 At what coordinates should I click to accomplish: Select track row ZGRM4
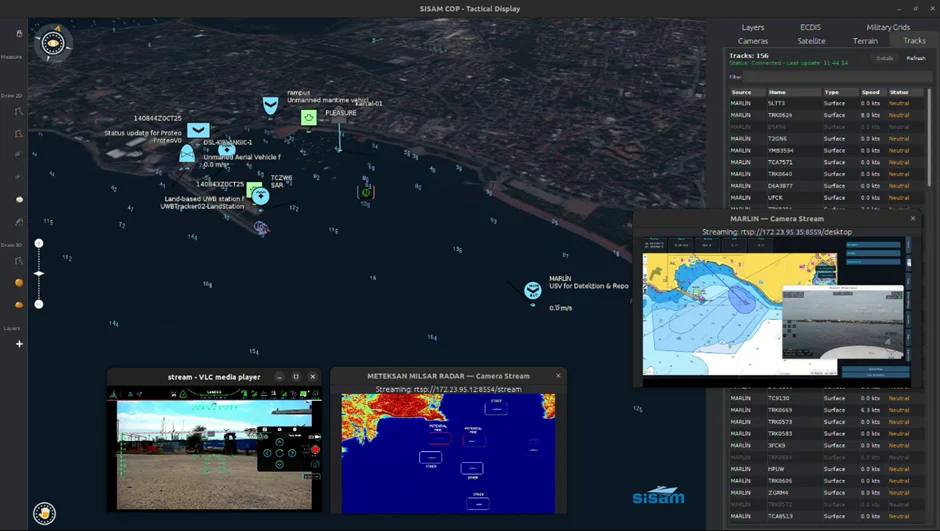click(x=827, y=493)
